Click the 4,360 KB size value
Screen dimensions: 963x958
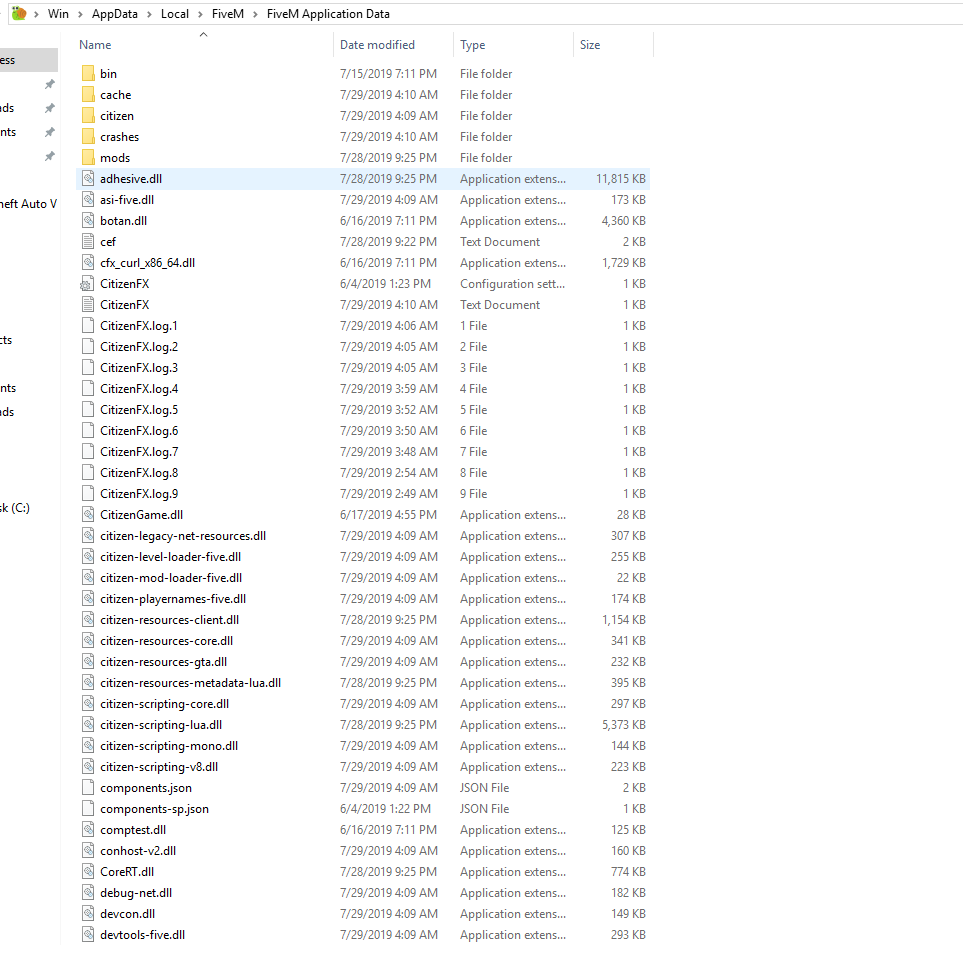coord(623,220)
